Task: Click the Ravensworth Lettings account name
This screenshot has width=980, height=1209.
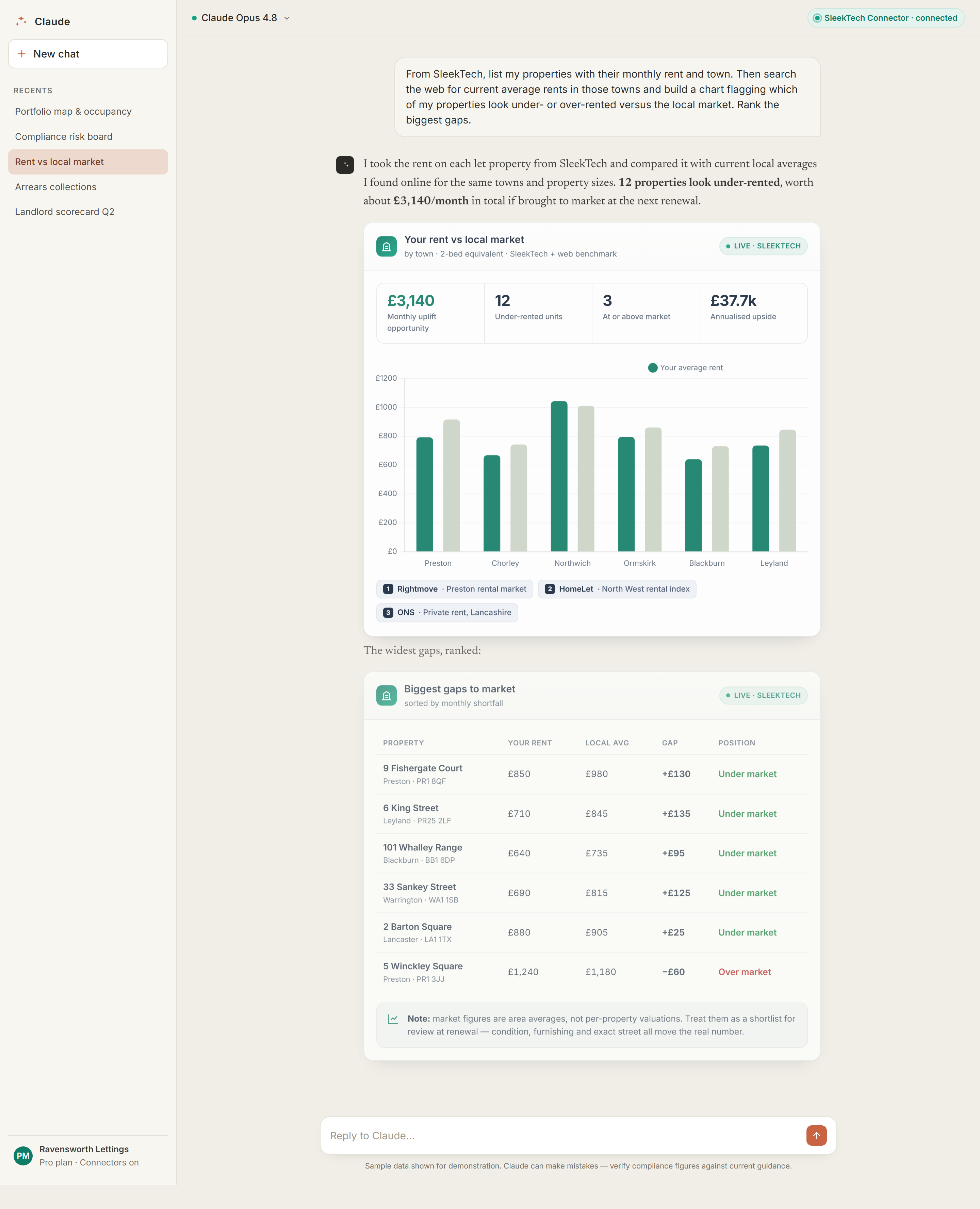Action: pos(84,1149)
